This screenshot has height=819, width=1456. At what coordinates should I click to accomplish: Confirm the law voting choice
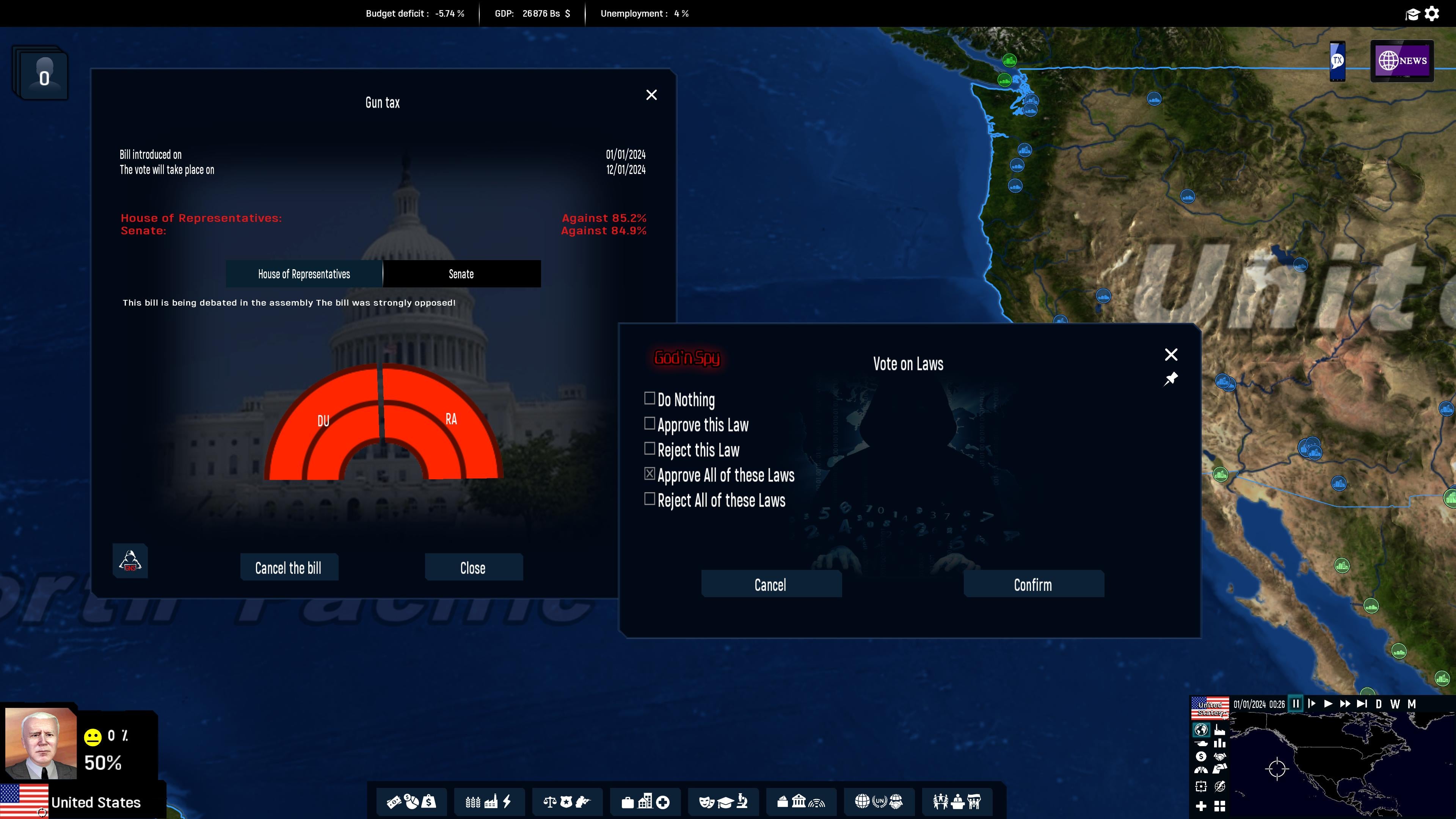(1032, 584)
